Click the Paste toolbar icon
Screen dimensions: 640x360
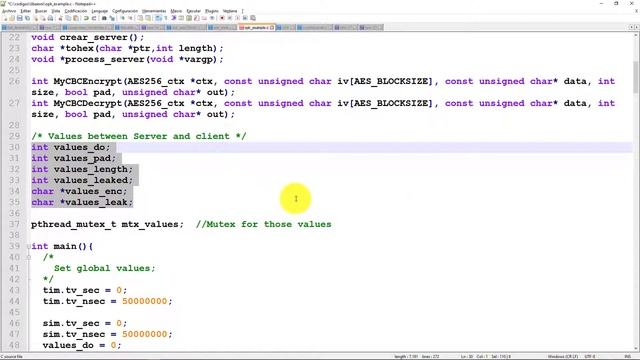[x=76, y=18]
